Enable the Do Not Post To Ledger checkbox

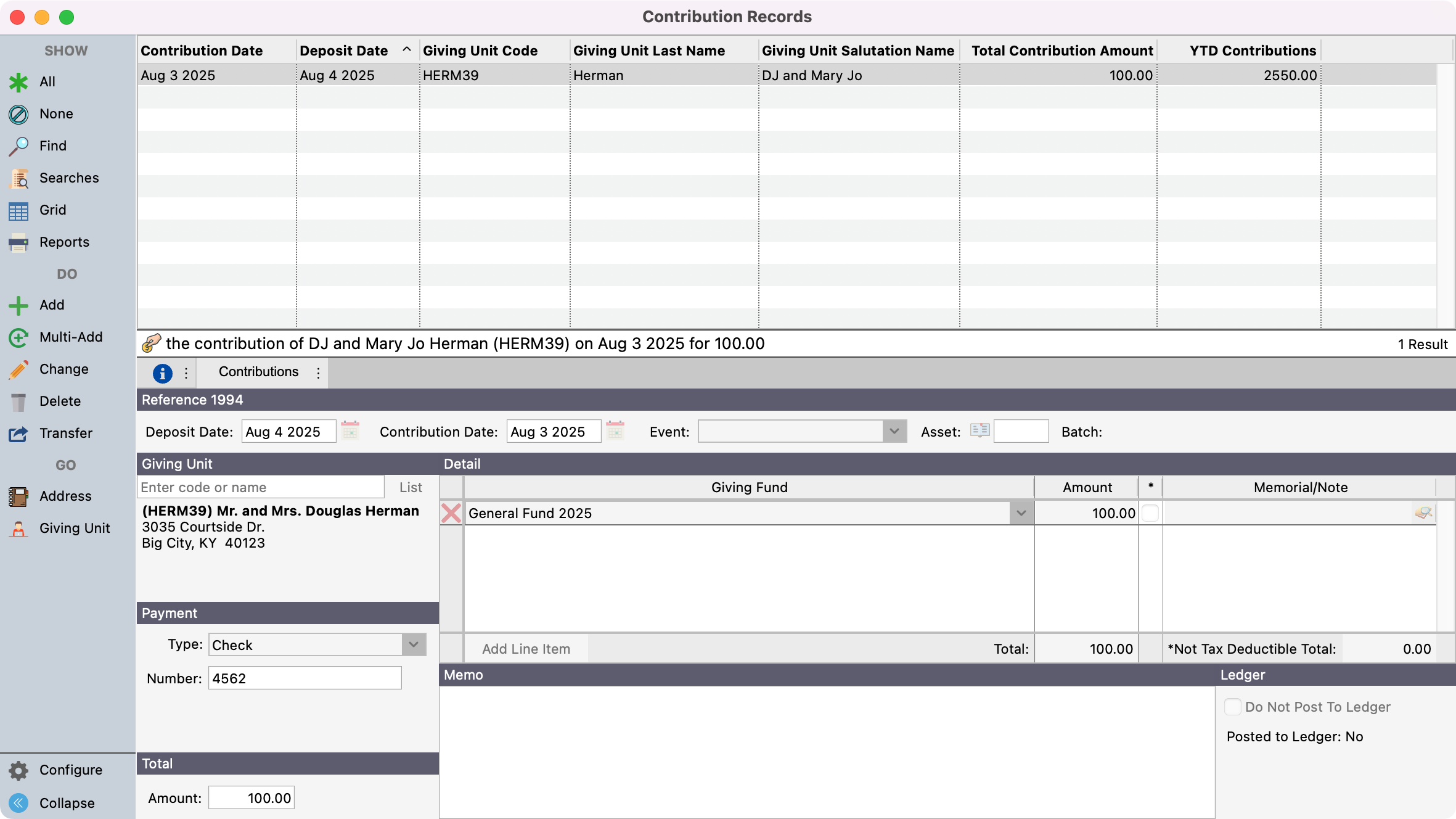[x=1232, y=707]
